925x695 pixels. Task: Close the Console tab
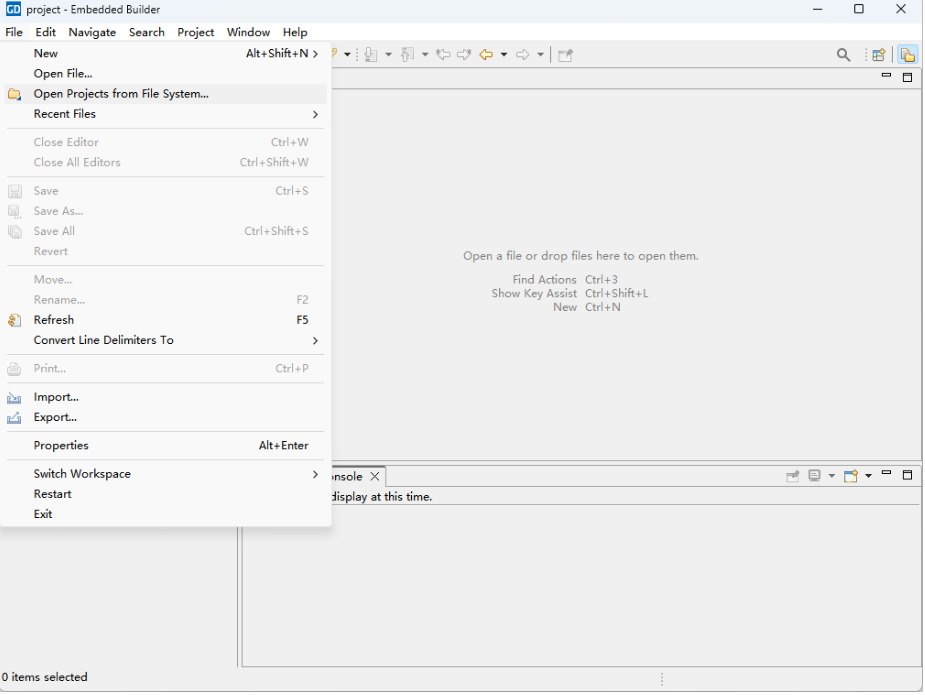[375, 477]
